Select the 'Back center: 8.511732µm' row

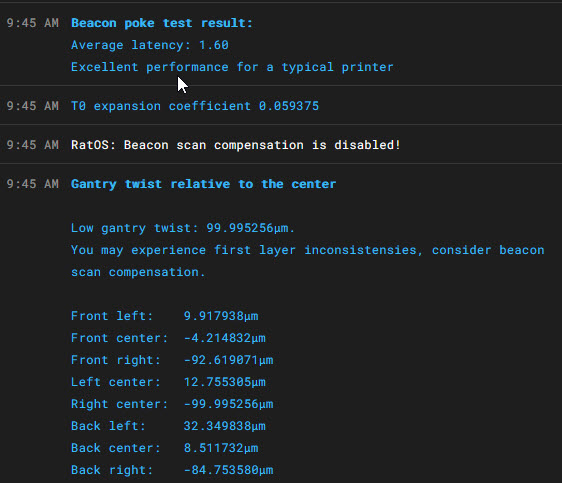point(165,448)
